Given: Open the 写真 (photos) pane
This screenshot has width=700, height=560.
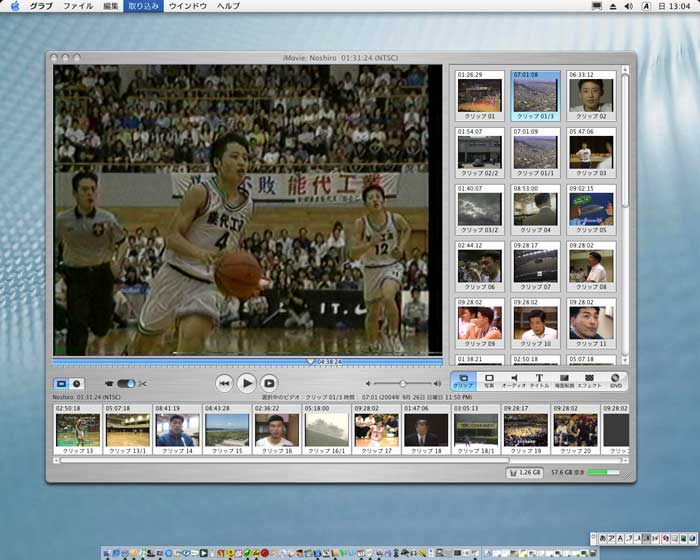Looking at the screenshot, I should [489, 381].
